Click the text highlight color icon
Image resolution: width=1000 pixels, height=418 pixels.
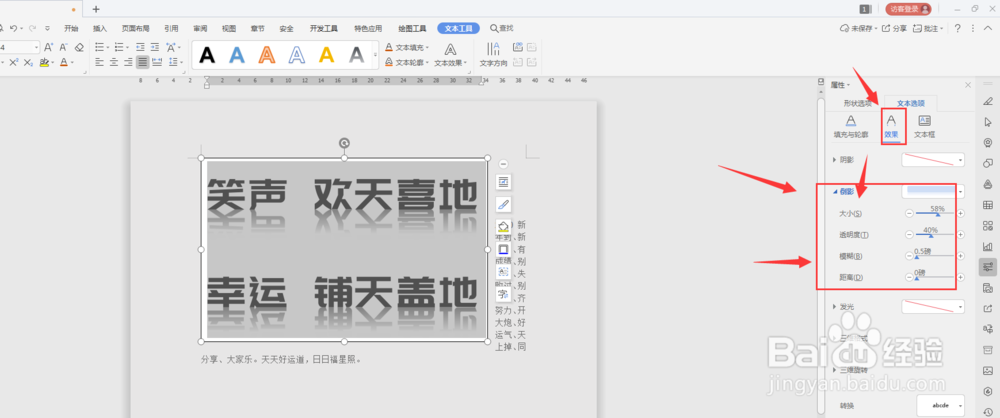43,62
